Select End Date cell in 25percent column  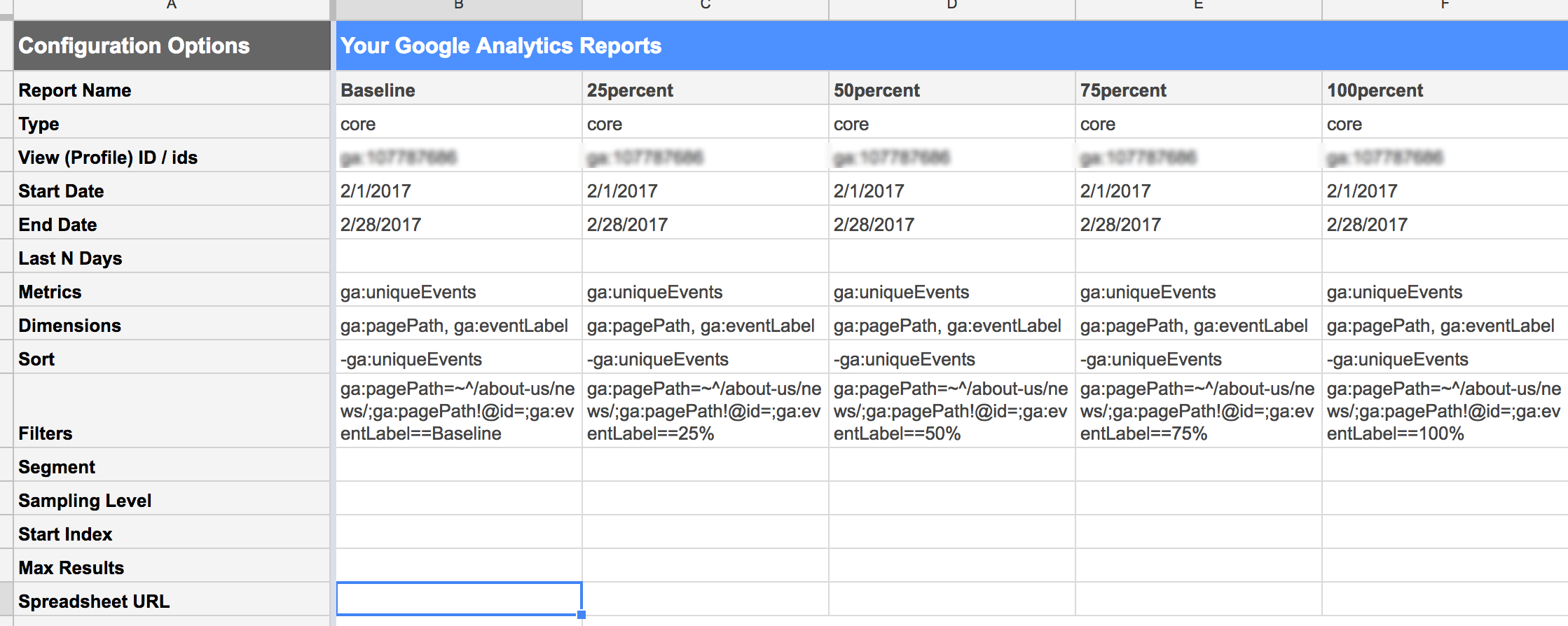pos(705,225)
